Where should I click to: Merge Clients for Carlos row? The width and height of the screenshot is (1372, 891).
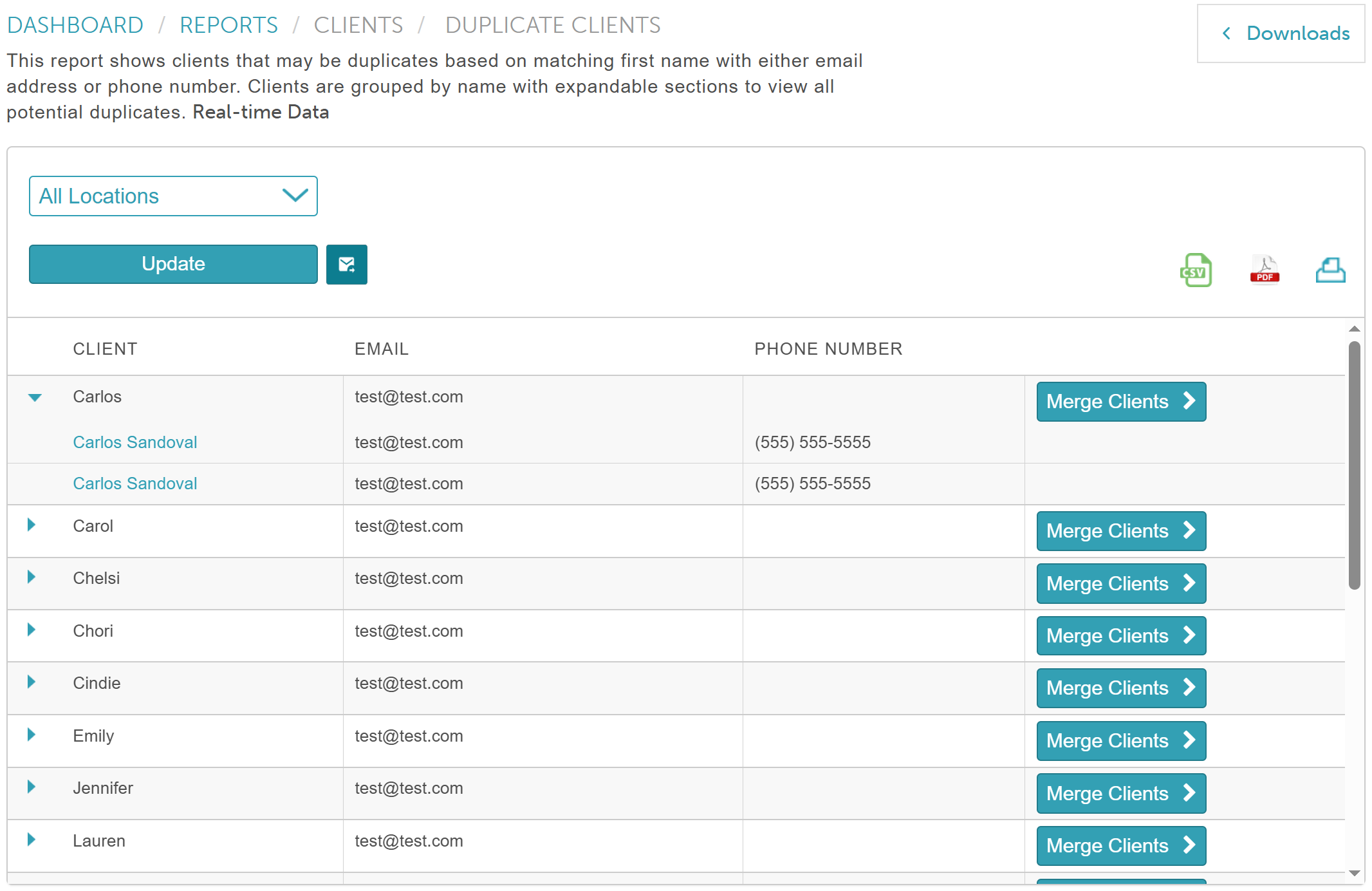1120,402
